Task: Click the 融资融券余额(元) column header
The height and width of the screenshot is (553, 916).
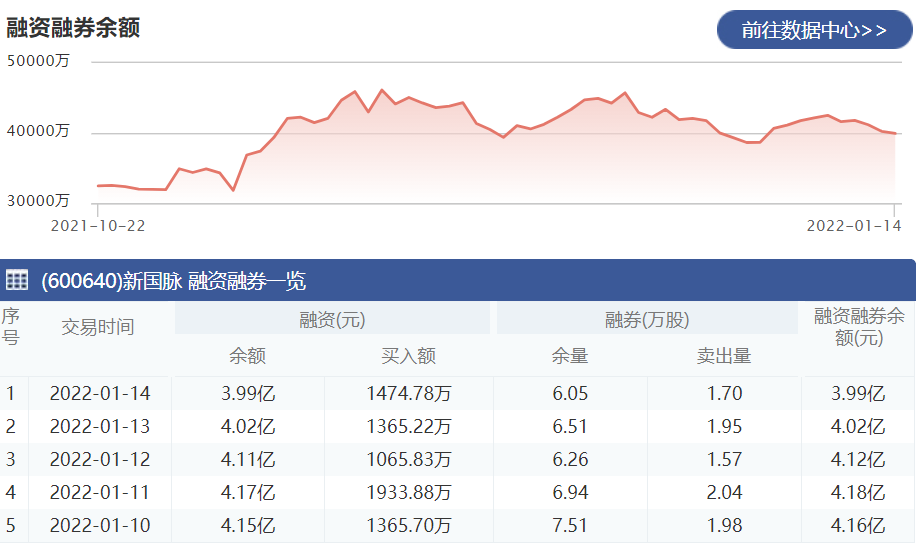Action: coord(859,327)
